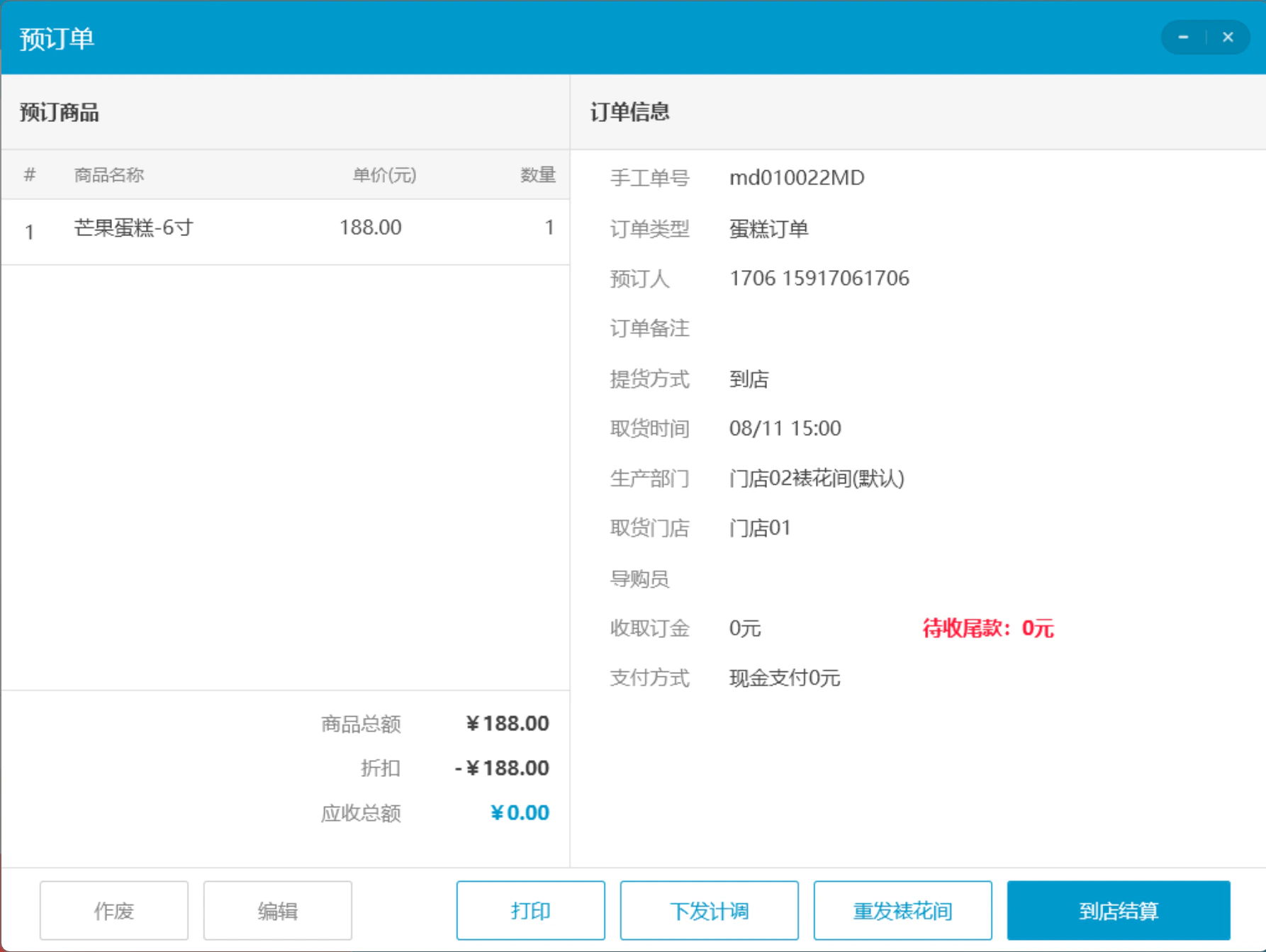Click the 作废 button to void order
Viewport: 1266px width, 952px height.
114,910
